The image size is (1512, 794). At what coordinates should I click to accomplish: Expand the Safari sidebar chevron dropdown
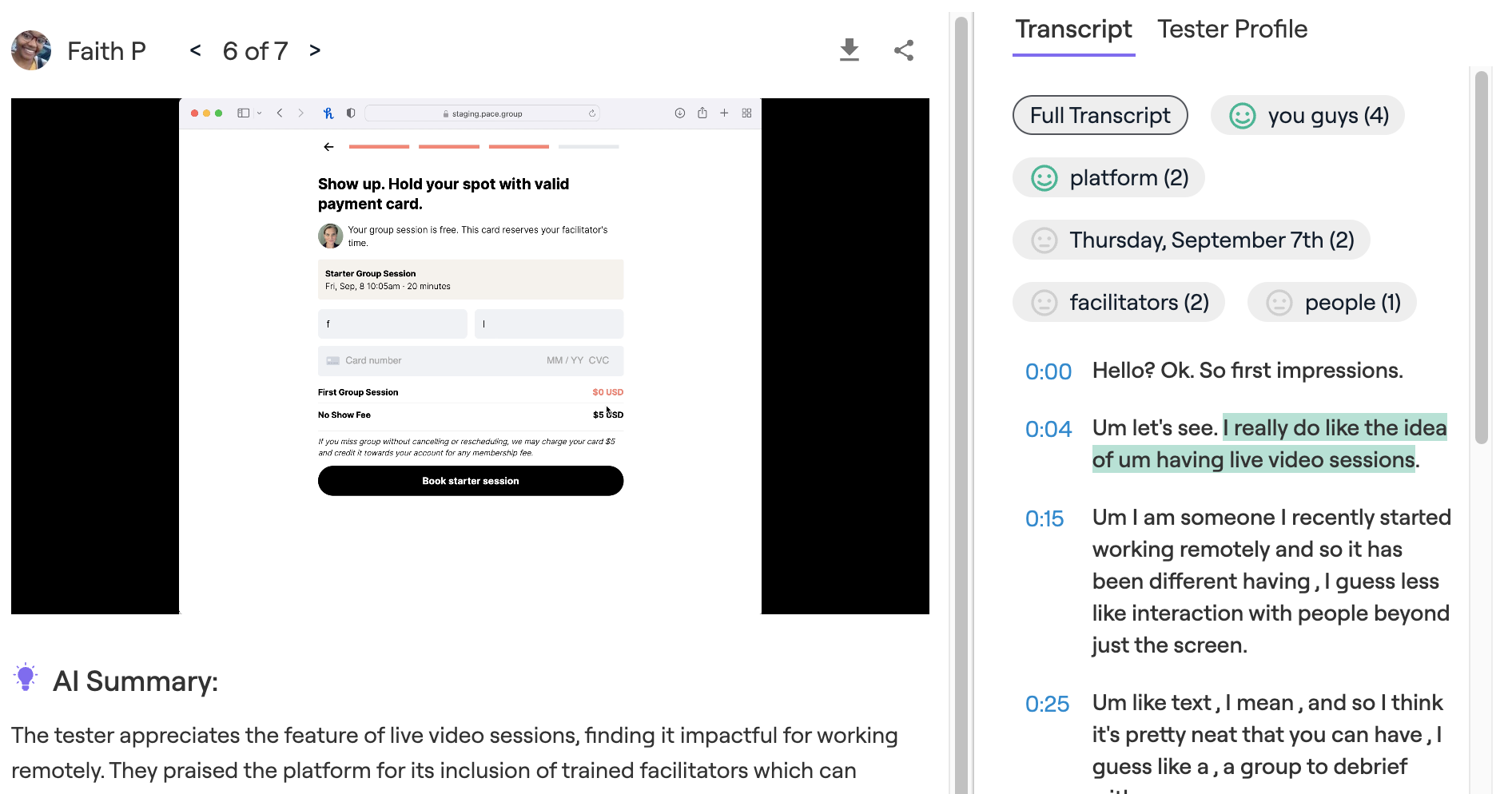[258, 113]
